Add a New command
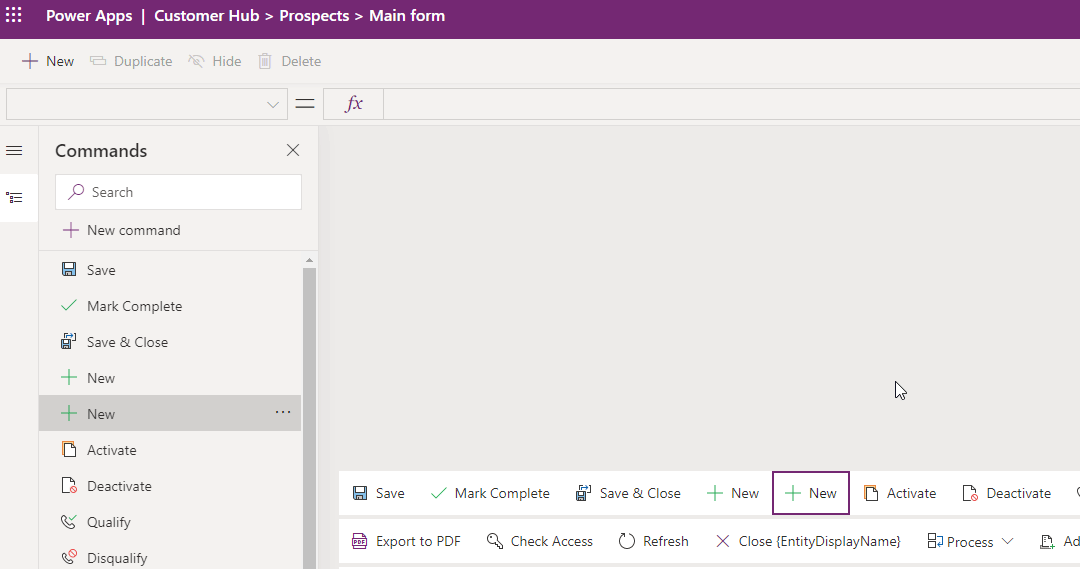The width and height of the screenshot is (1080, 569). 122,230
